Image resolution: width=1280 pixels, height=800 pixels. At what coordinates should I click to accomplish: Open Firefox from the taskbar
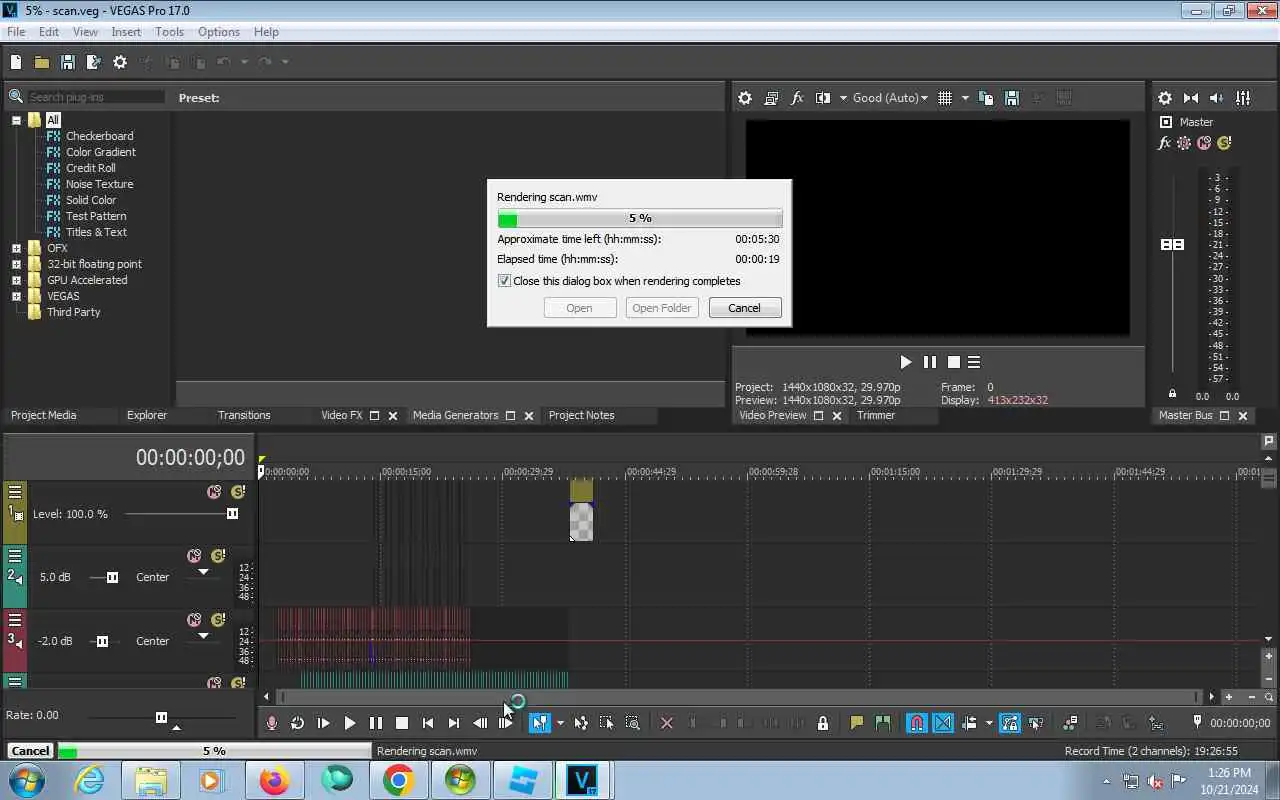click(x=274, y=780)
